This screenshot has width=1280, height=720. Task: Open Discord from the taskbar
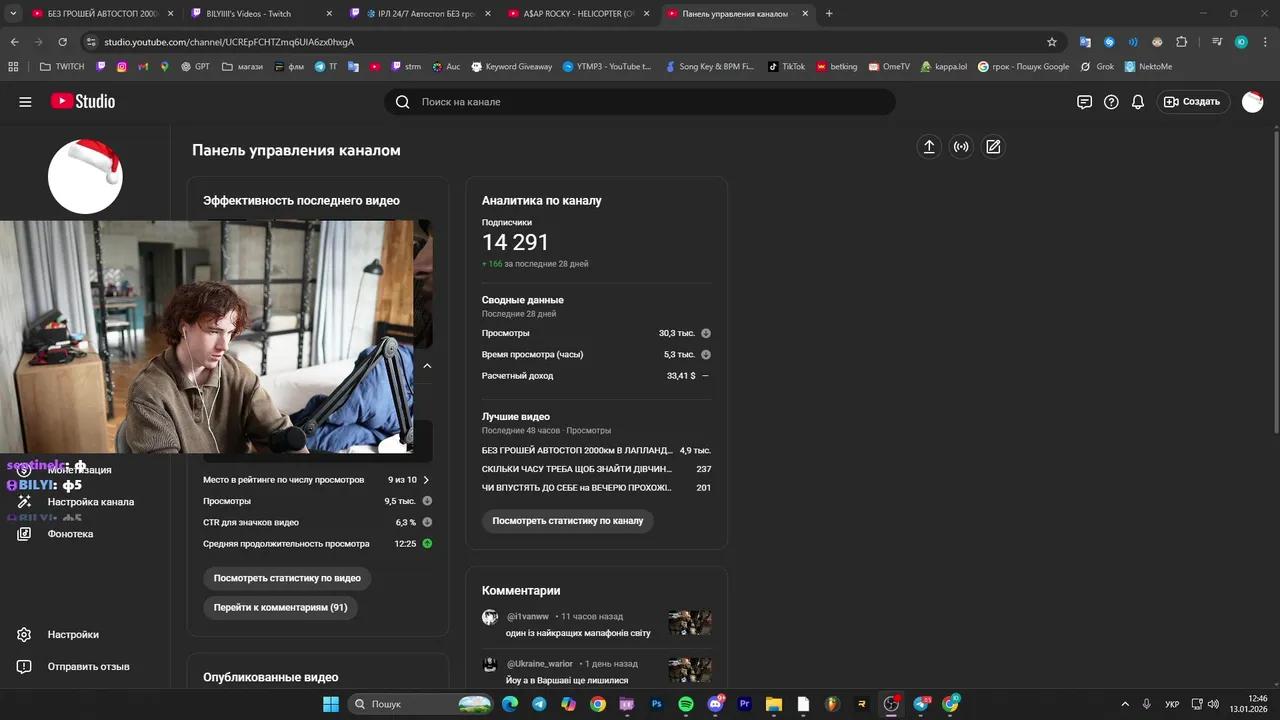(715, 704)
